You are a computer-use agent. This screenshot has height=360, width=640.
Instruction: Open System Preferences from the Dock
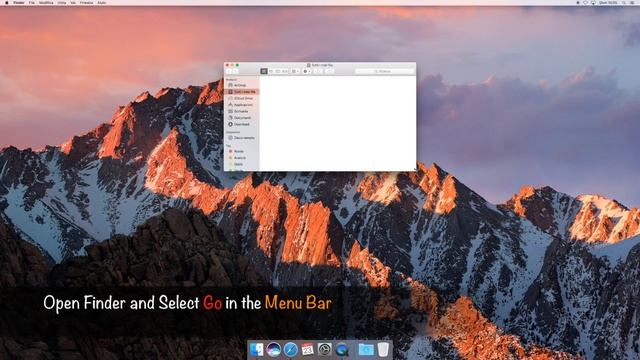(324, 349)
